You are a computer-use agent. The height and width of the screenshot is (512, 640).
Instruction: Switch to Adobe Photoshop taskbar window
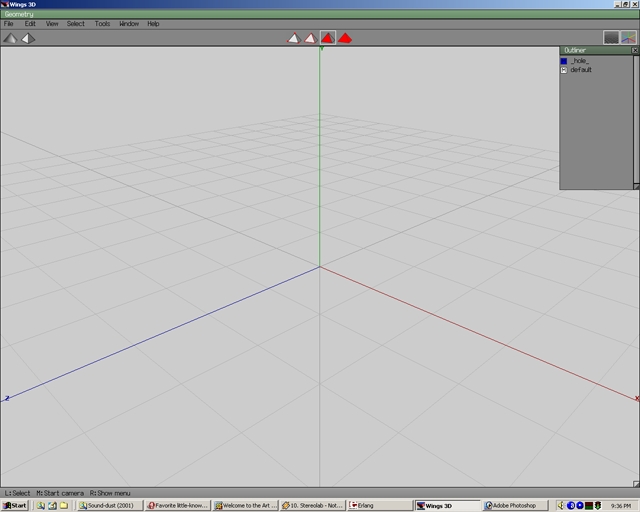pos(514,505)
